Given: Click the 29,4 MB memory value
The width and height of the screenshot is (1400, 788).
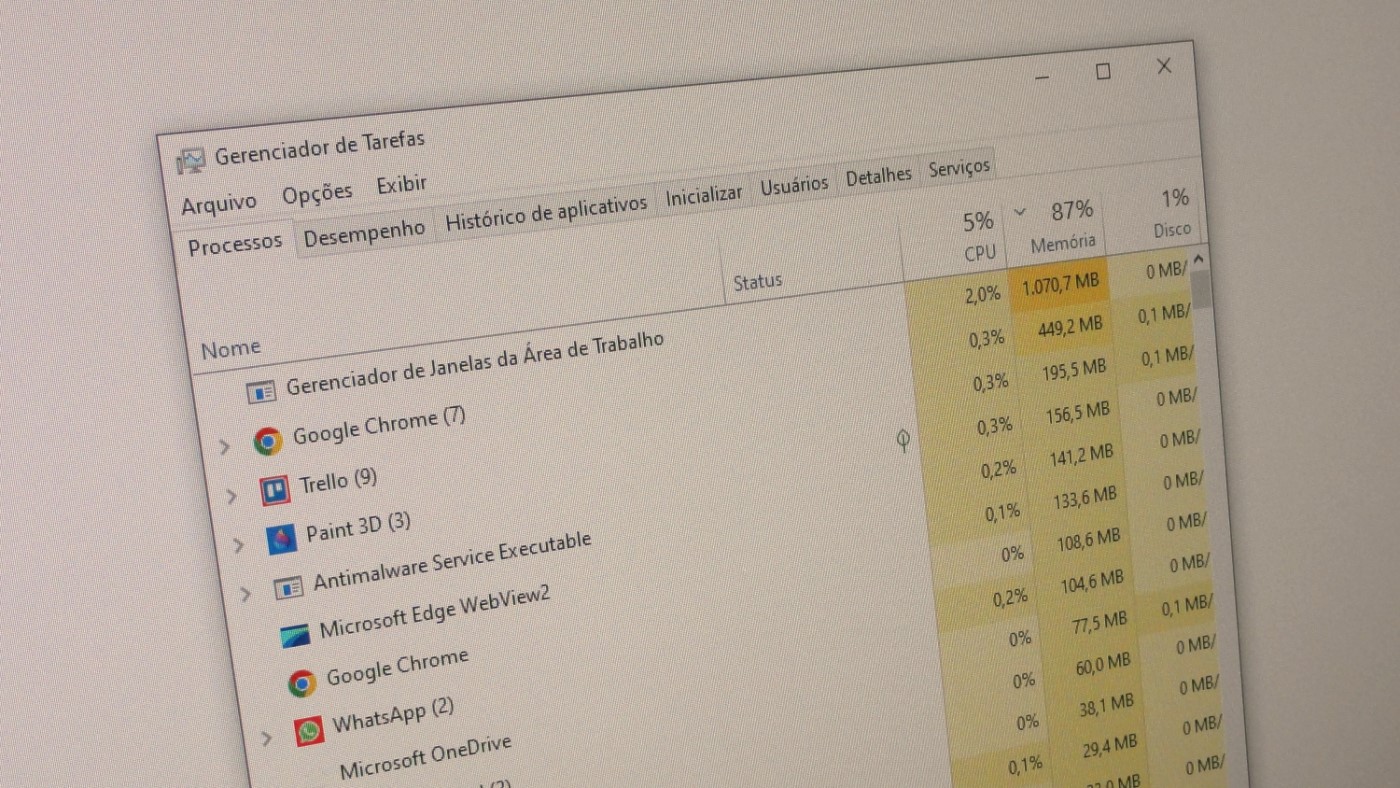Looking at the screenshot, I should [1109, 746].
